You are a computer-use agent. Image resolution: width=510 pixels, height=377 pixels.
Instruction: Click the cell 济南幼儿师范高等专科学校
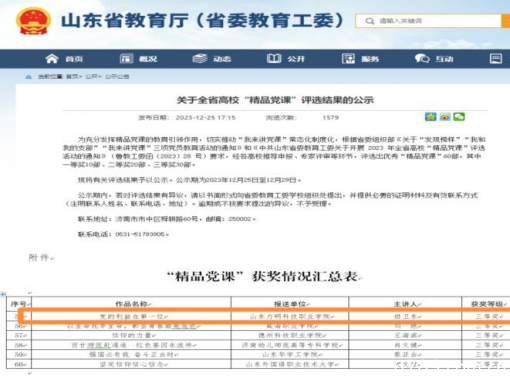click(x=290, y=345)
